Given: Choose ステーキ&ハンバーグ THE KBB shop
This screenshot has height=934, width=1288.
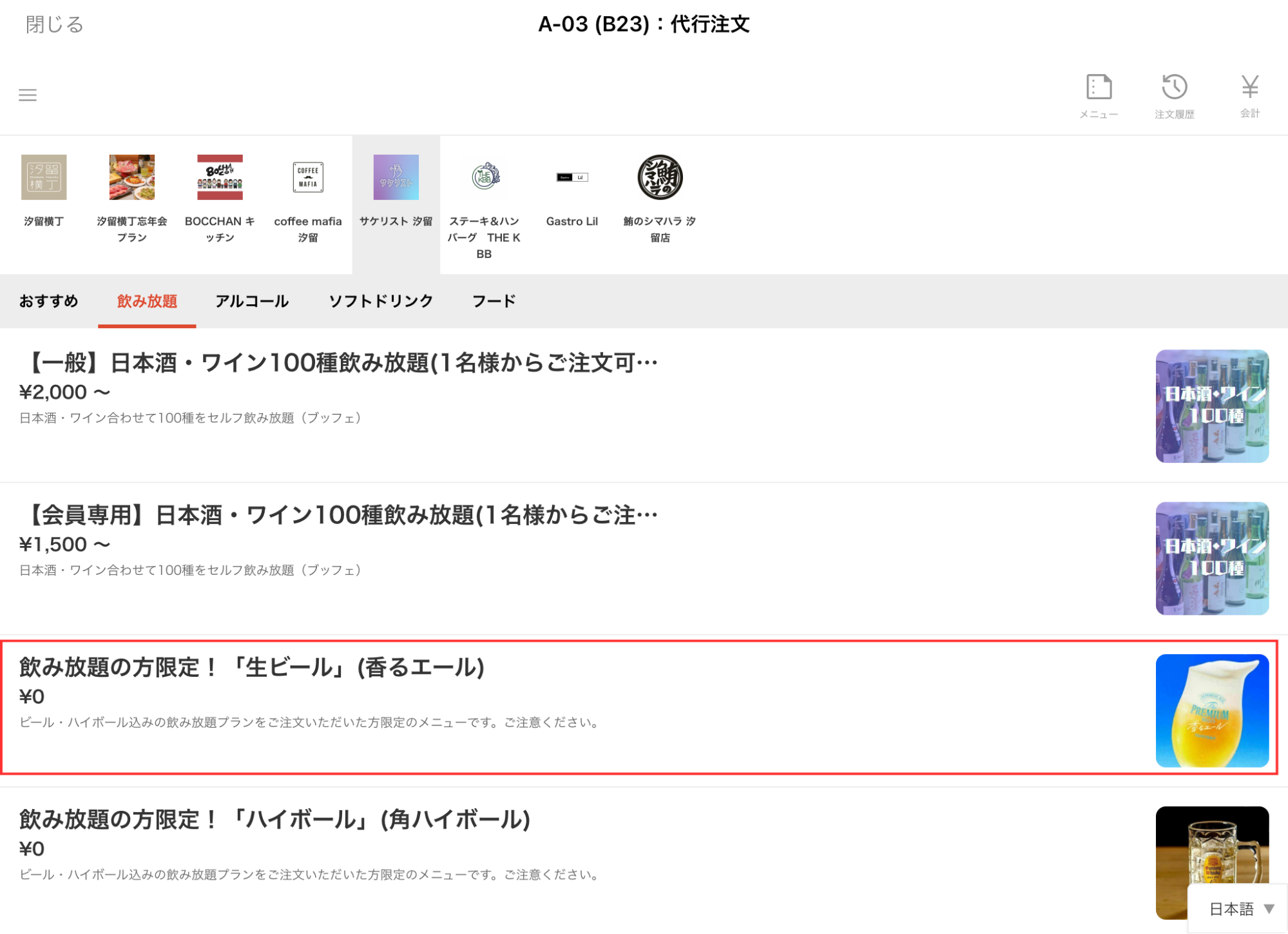Looking at the screenshot, I should coord(485,177).
